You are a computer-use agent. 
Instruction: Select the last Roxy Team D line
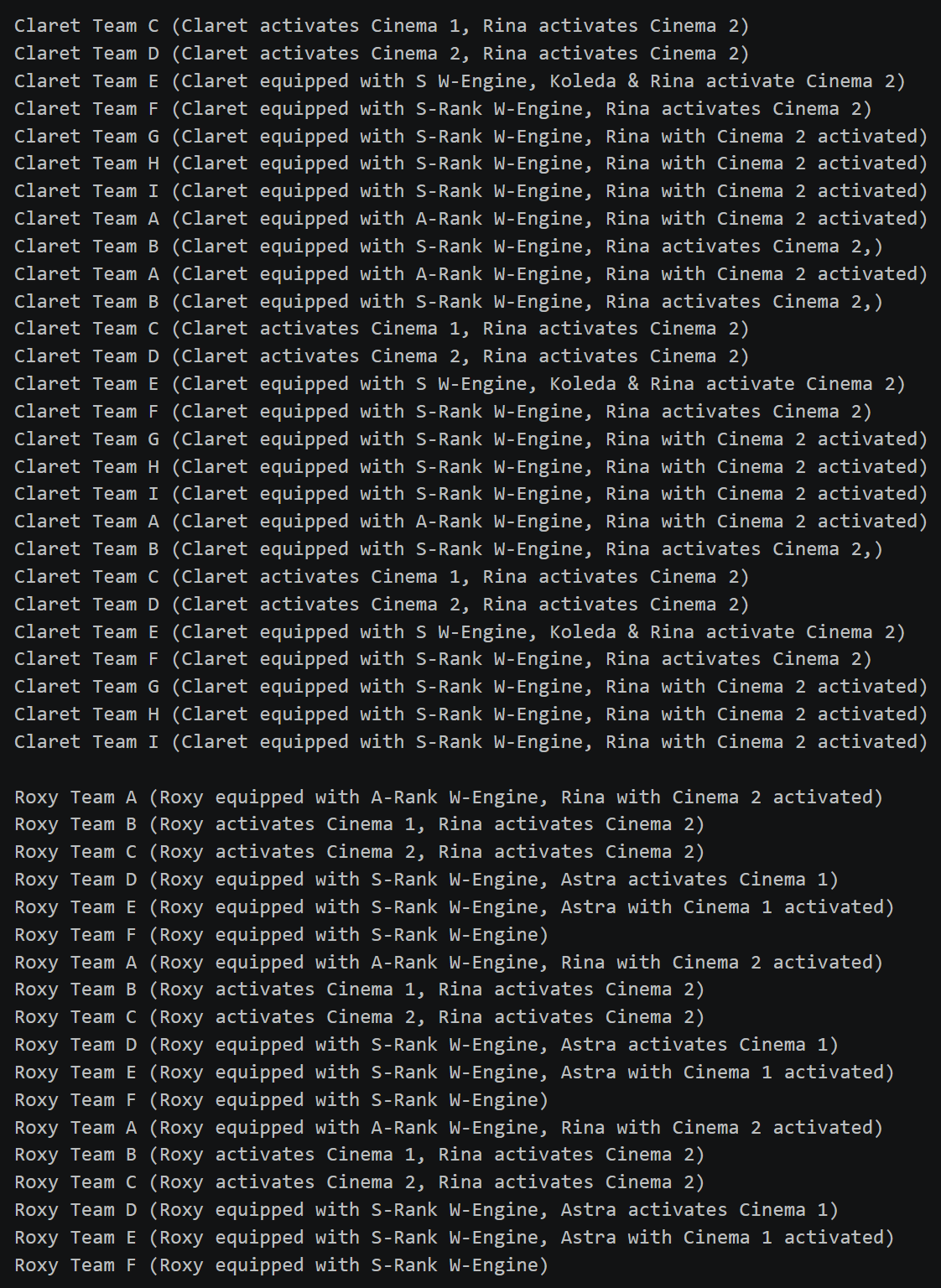tap(427, 1210)
